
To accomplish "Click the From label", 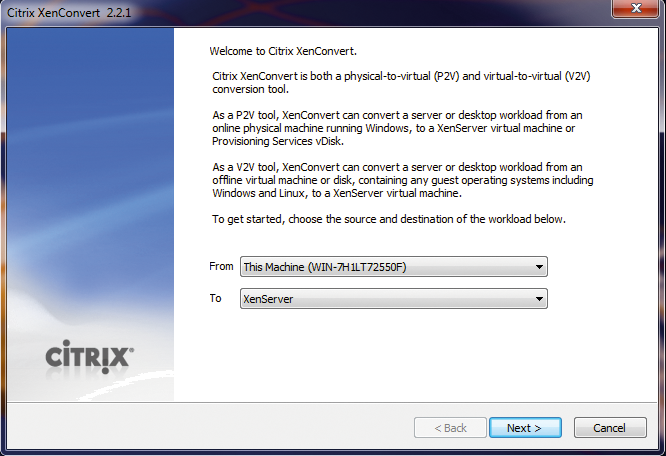I will coord(221,267).
